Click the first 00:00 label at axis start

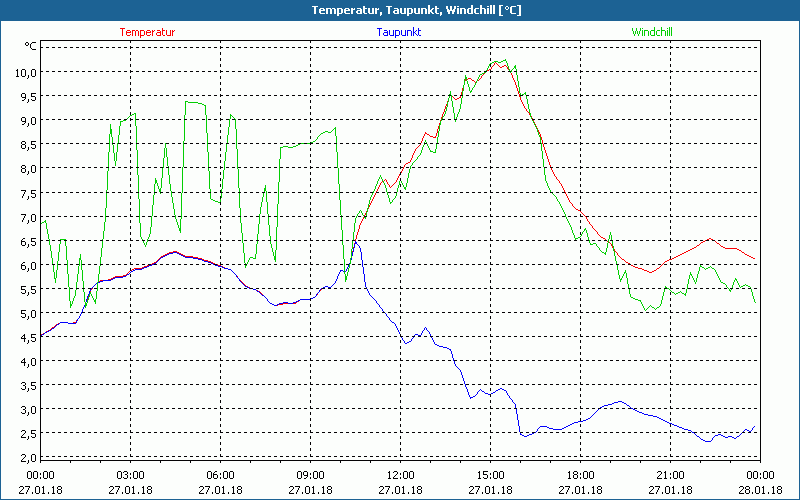click(x=40, y=475)
